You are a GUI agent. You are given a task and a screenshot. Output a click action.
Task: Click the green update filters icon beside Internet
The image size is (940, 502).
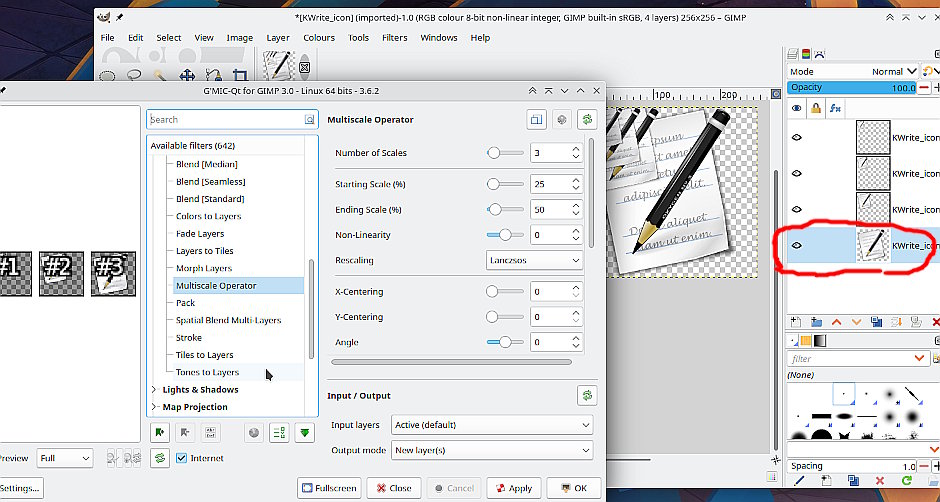[158, 458]
